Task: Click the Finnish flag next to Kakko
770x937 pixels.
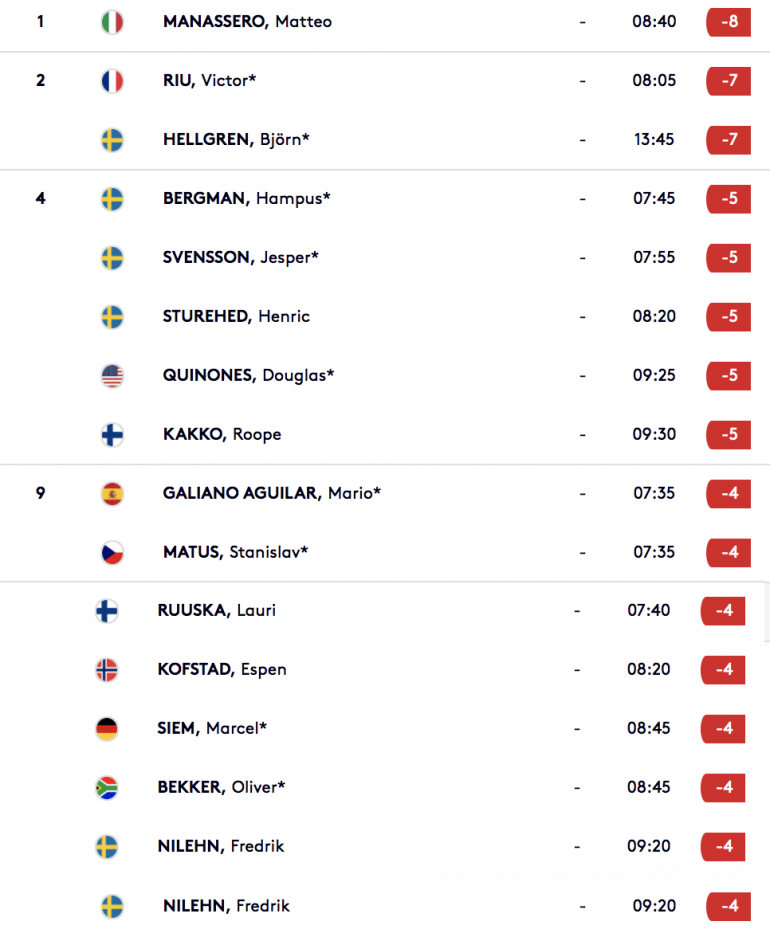Action: [112, 435]
